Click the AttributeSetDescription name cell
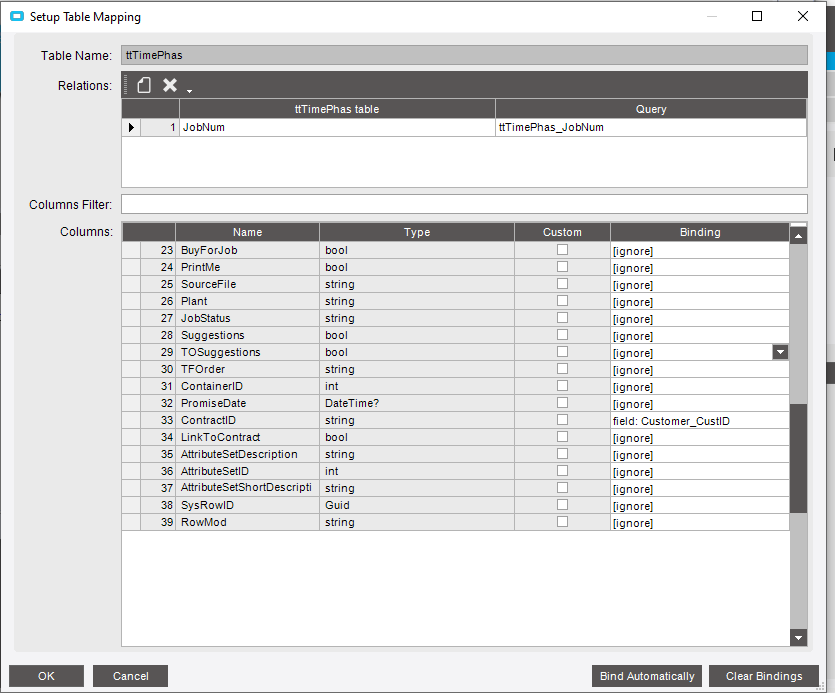 [x=248, y=454]
